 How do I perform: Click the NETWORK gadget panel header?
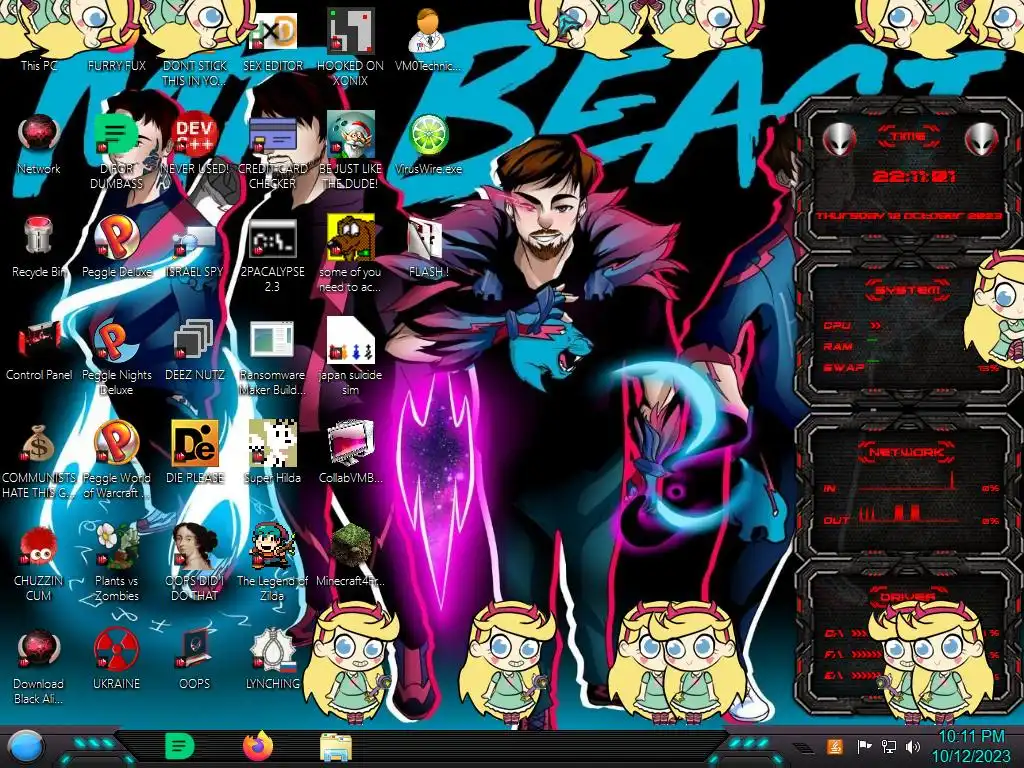(906, 451)
